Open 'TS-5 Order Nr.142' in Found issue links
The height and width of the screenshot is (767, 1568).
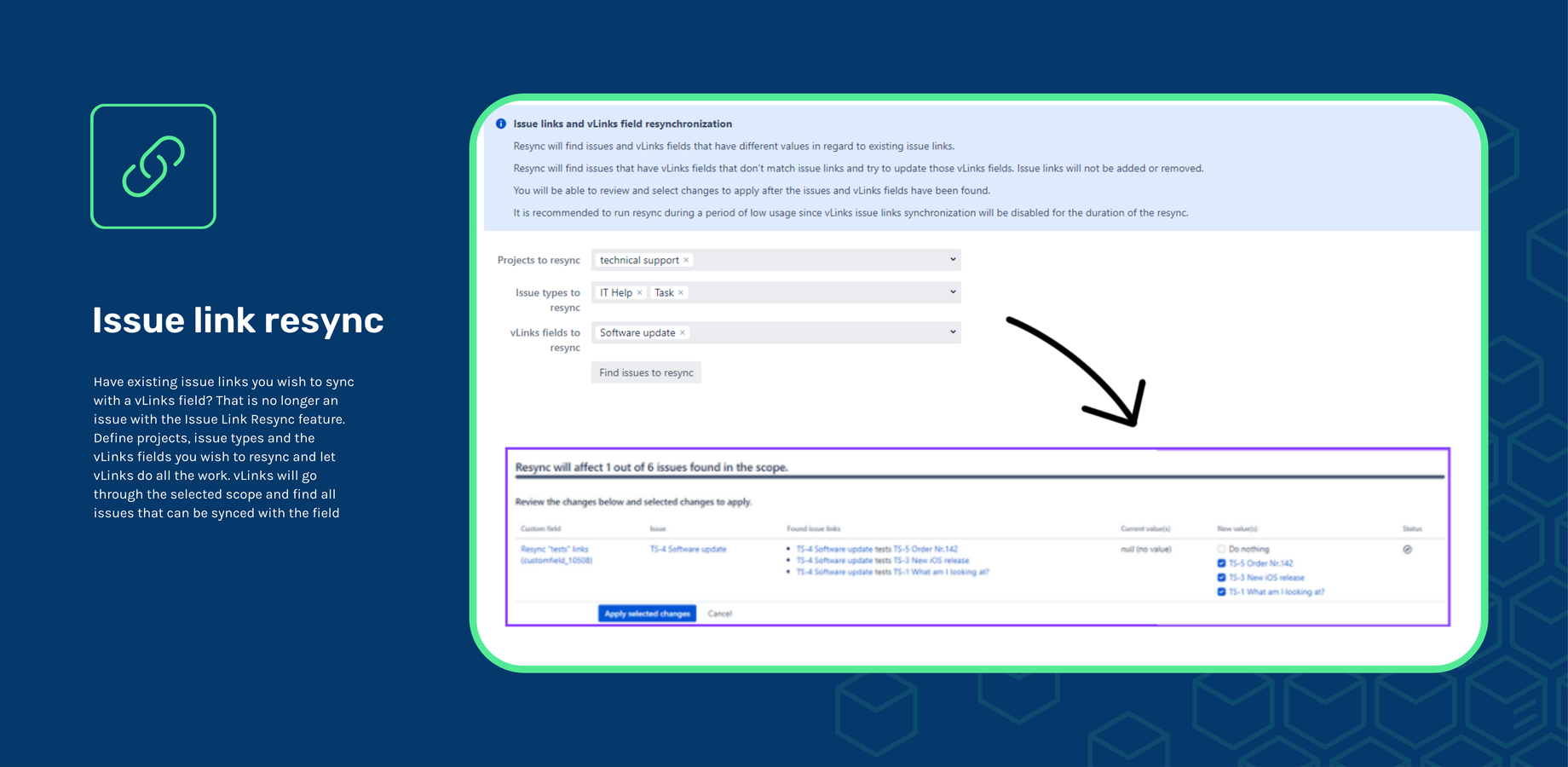coord(925,549)
